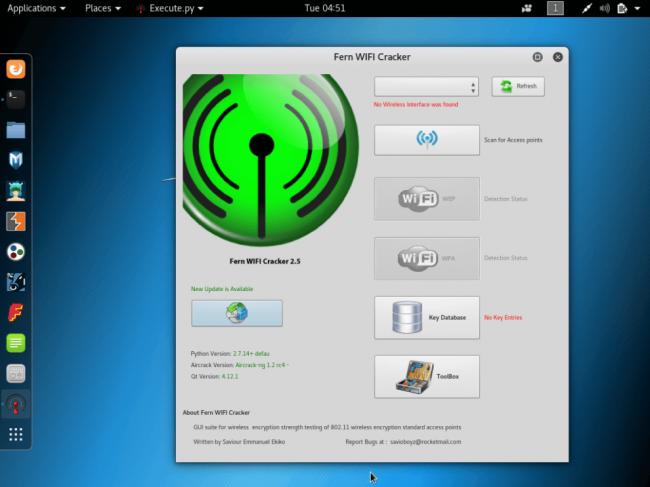
Task: Click the Refresh button
Action: click(518, 86)
